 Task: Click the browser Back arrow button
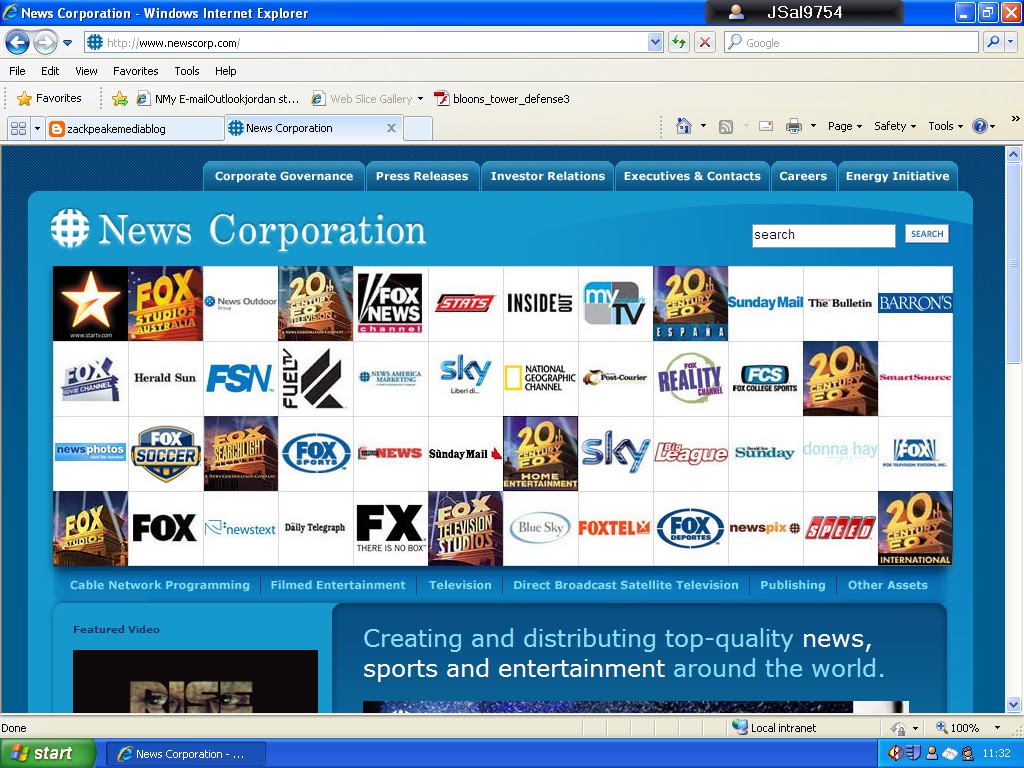(x=18, y=43)
